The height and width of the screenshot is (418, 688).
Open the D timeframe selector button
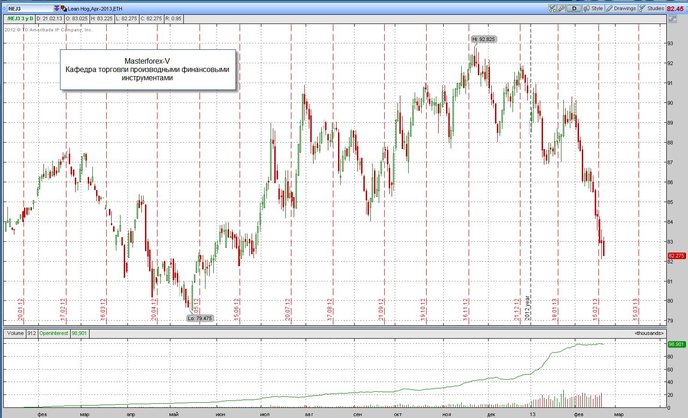click(x=574, y=8)
